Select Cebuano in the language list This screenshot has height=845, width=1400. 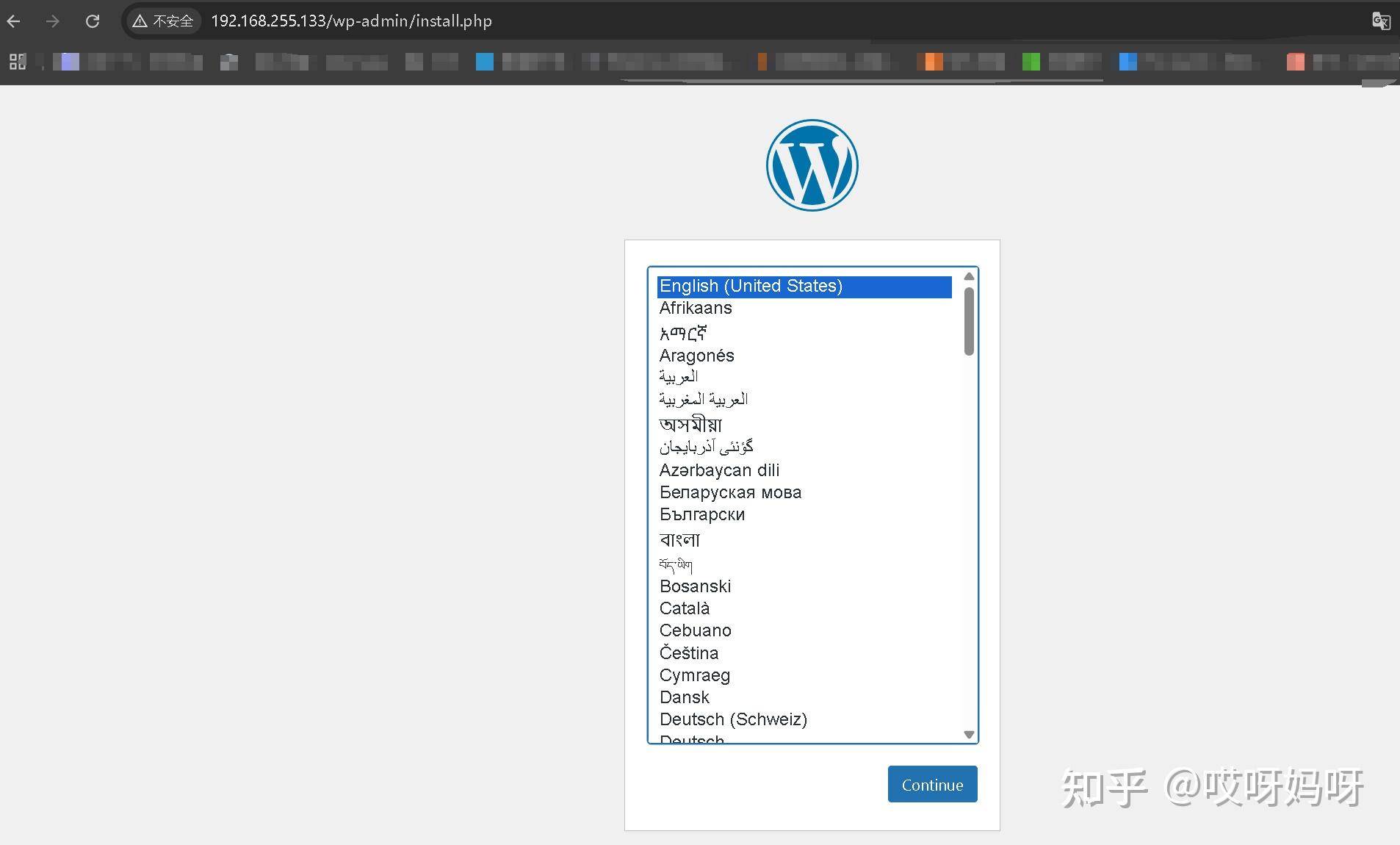tap(804, 630)
